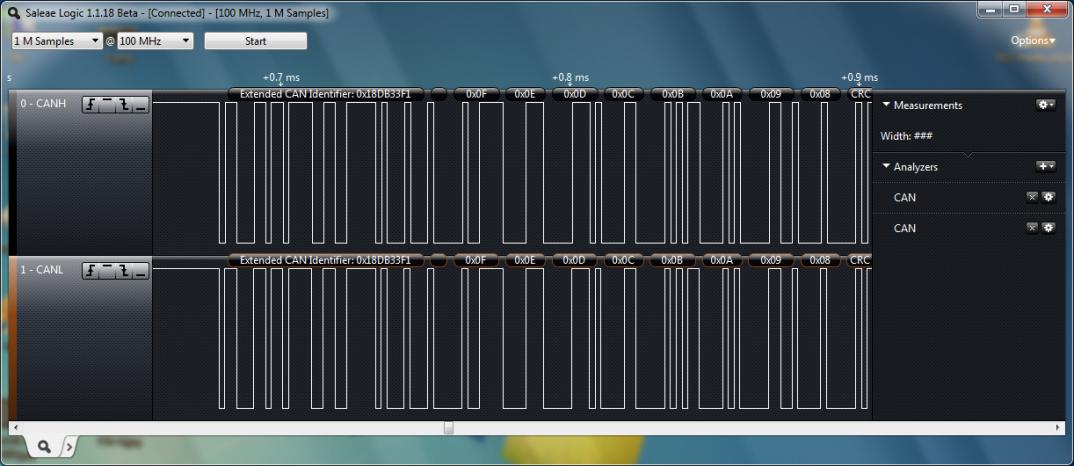Set falling edge trigger on channel 0 CANH
1074x466 pixels.
pyautogui.click(x=123, y=106)
